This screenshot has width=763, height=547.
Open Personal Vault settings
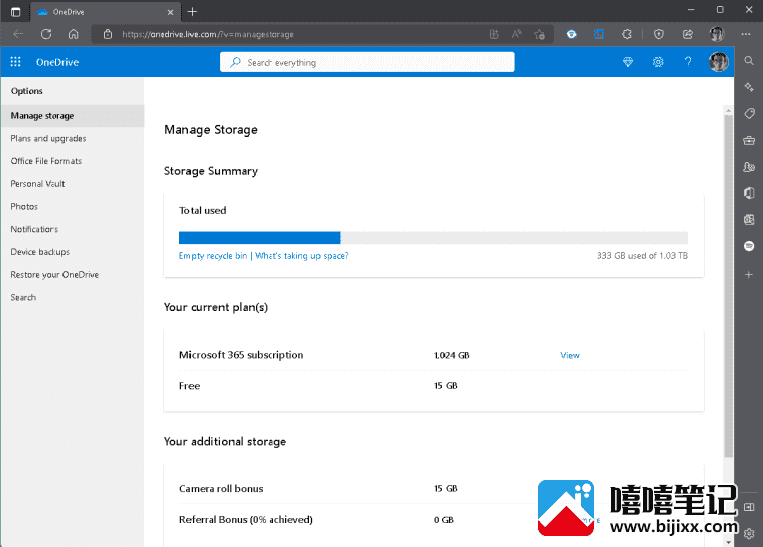(x=37, y=184)
